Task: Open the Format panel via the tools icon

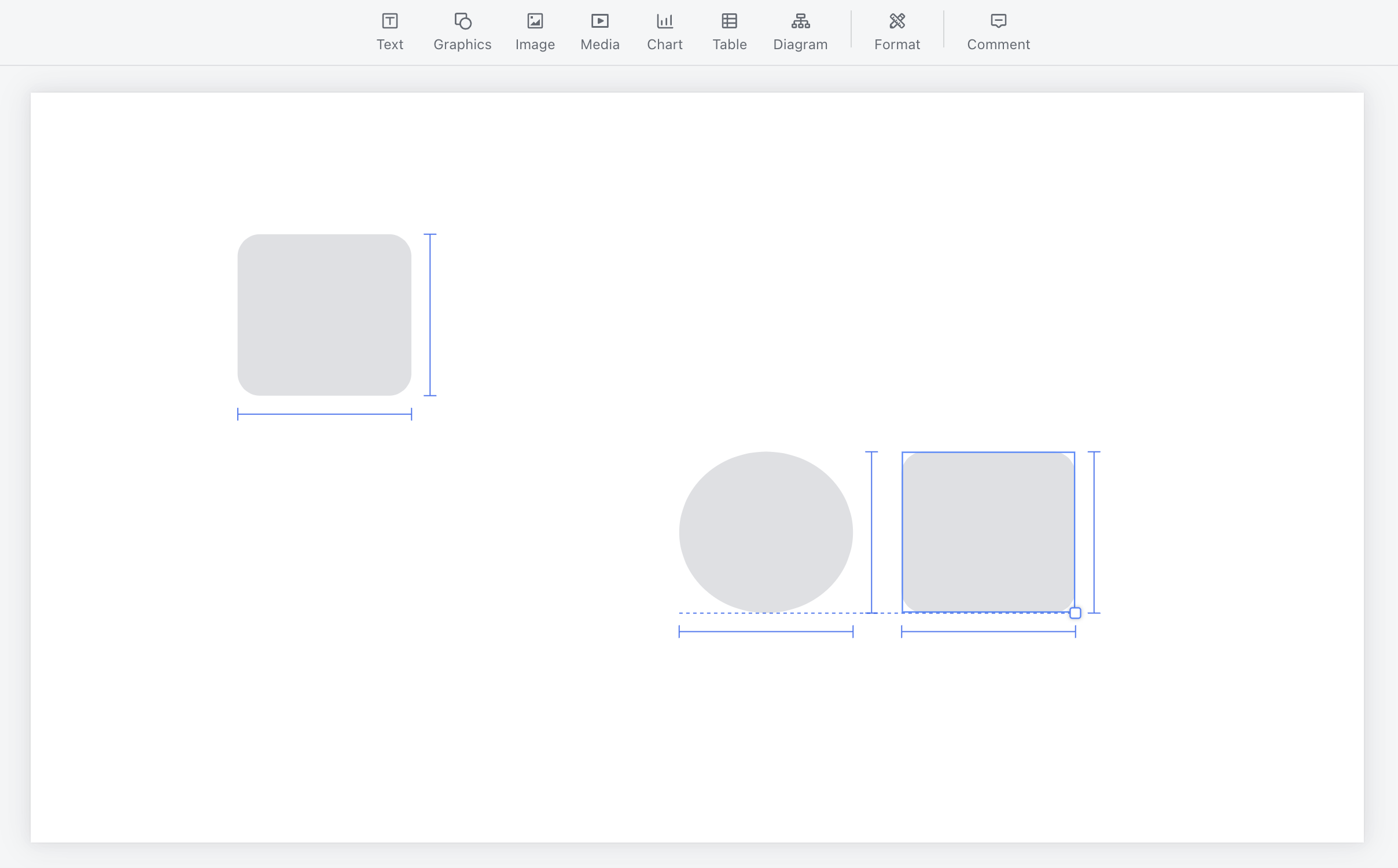Action: pyautogui.click(x=896, y=21)
